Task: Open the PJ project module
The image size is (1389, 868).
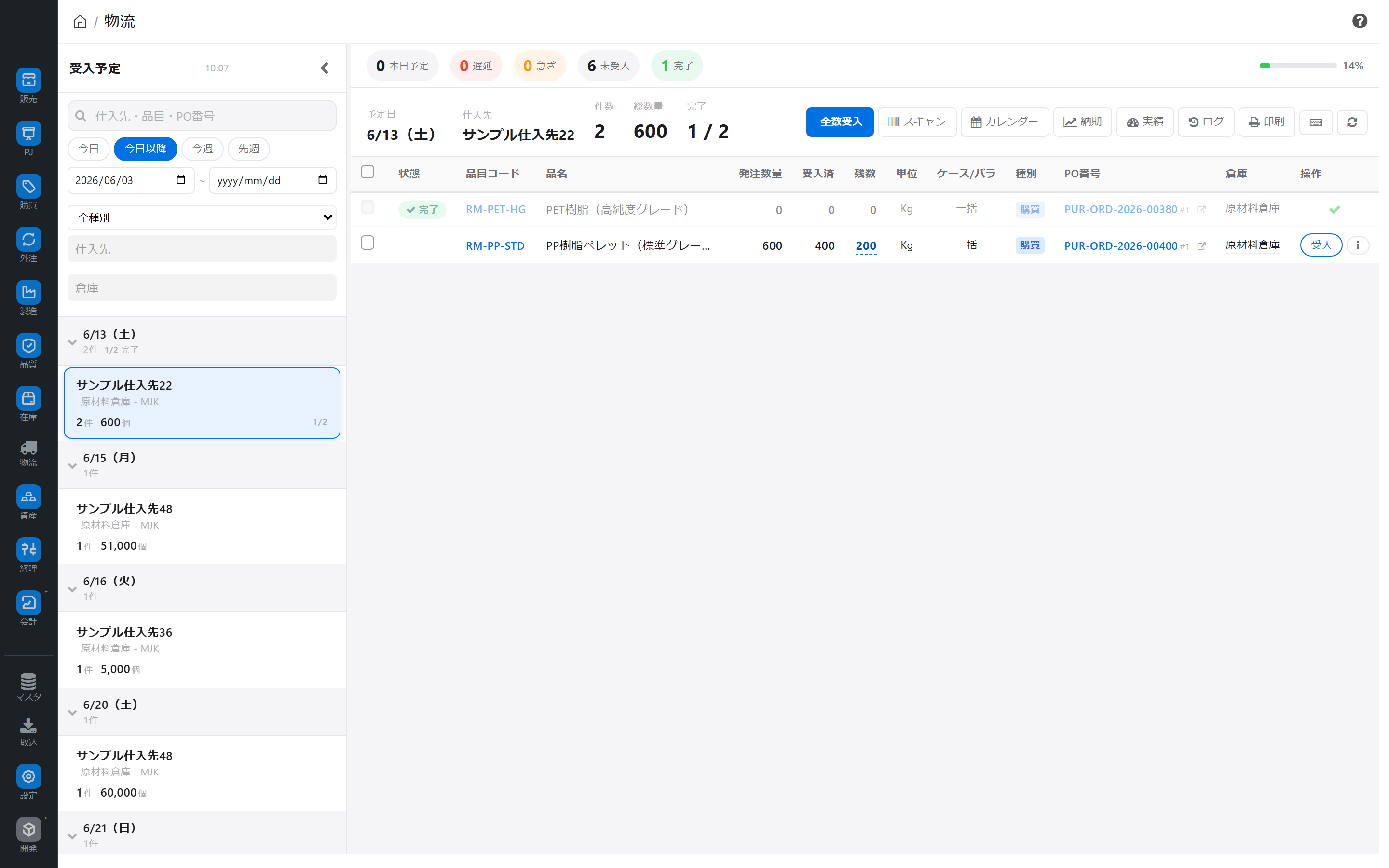Action: click(29, 139)
